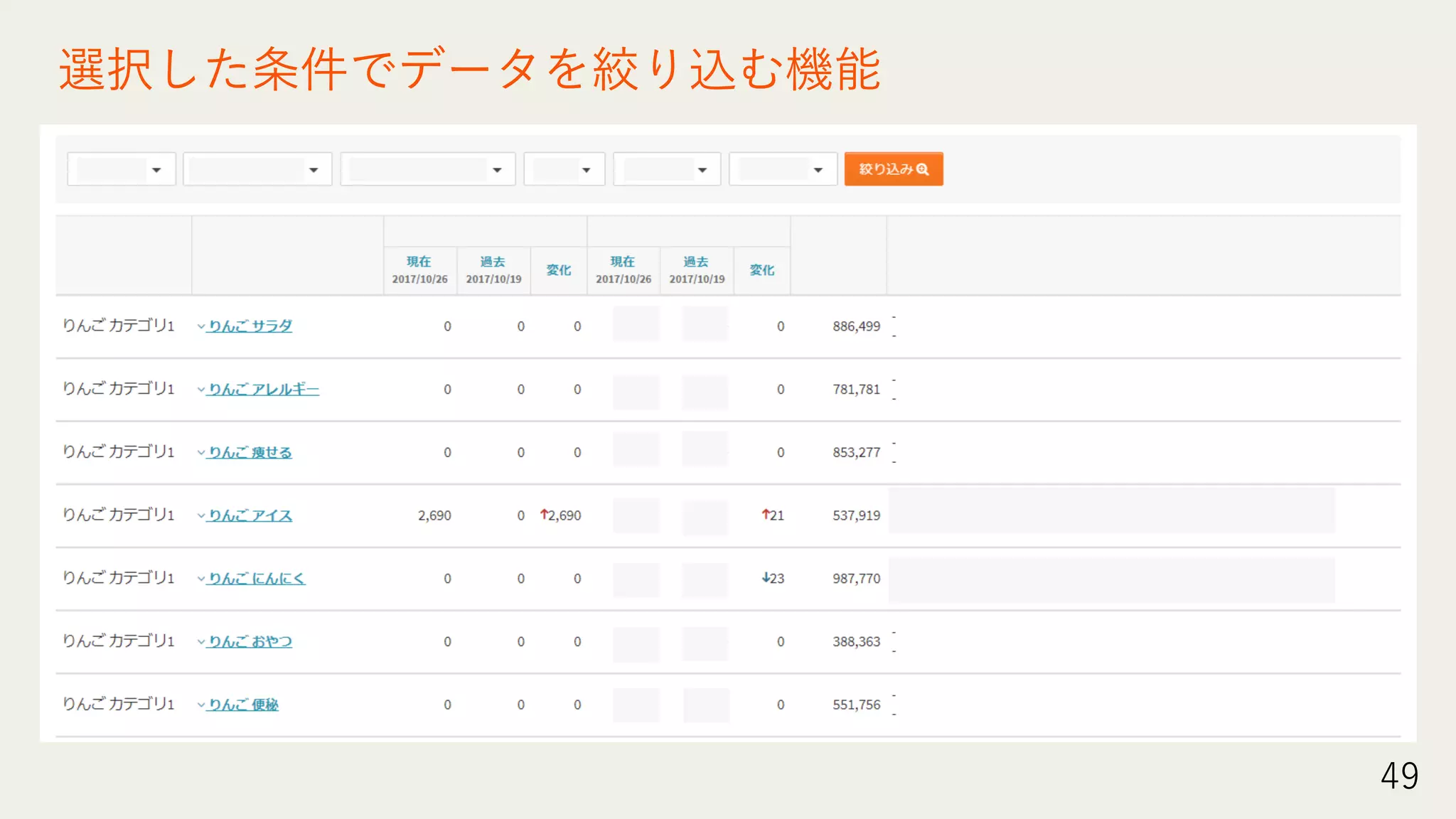This screenshot has width=1456, height=819.
Task: Click the orange 絞り込み filter button
Action: pos(894,169)
